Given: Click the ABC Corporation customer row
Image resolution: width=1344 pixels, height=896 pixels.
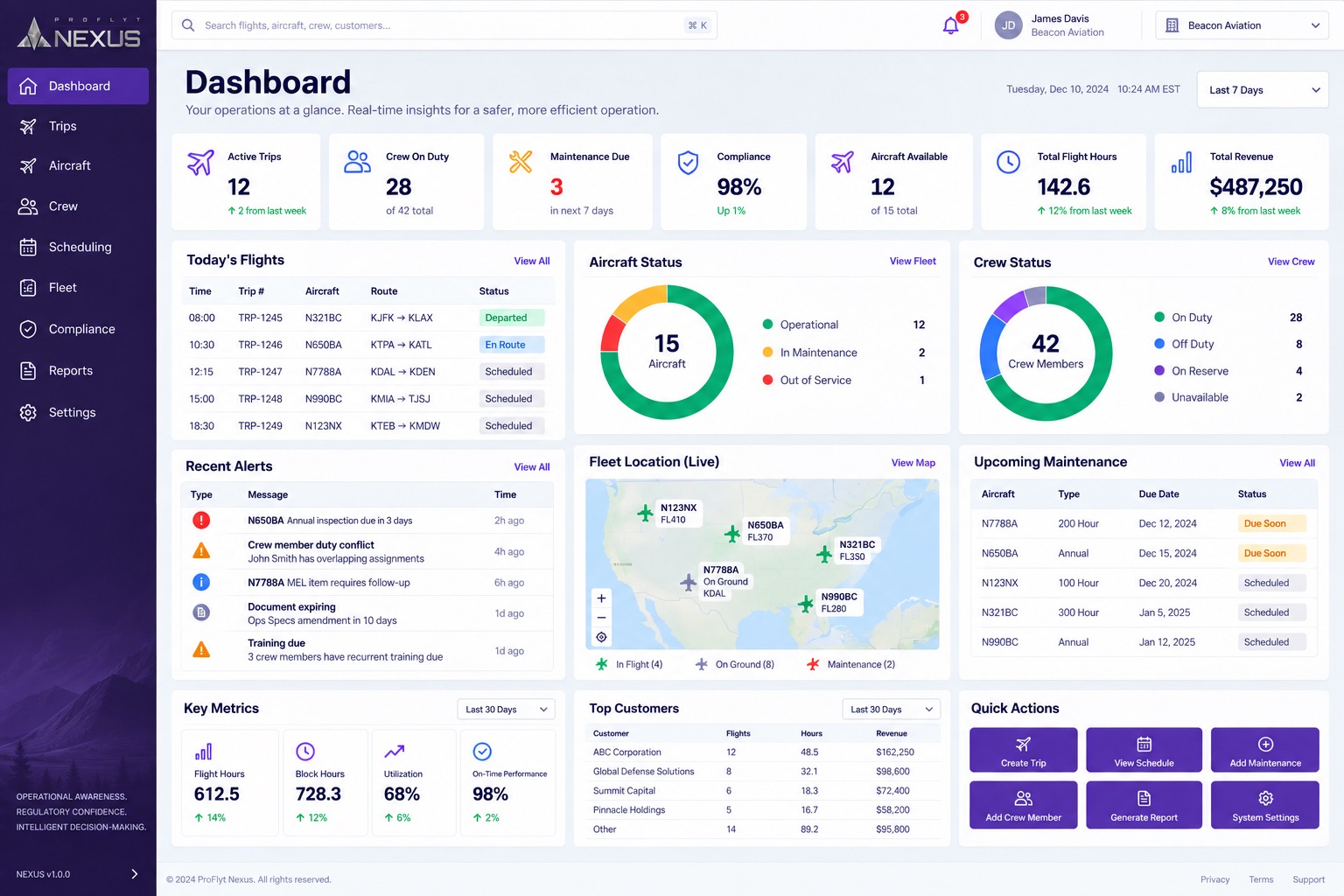Looking at the screenshot, I should click(762, 752).
